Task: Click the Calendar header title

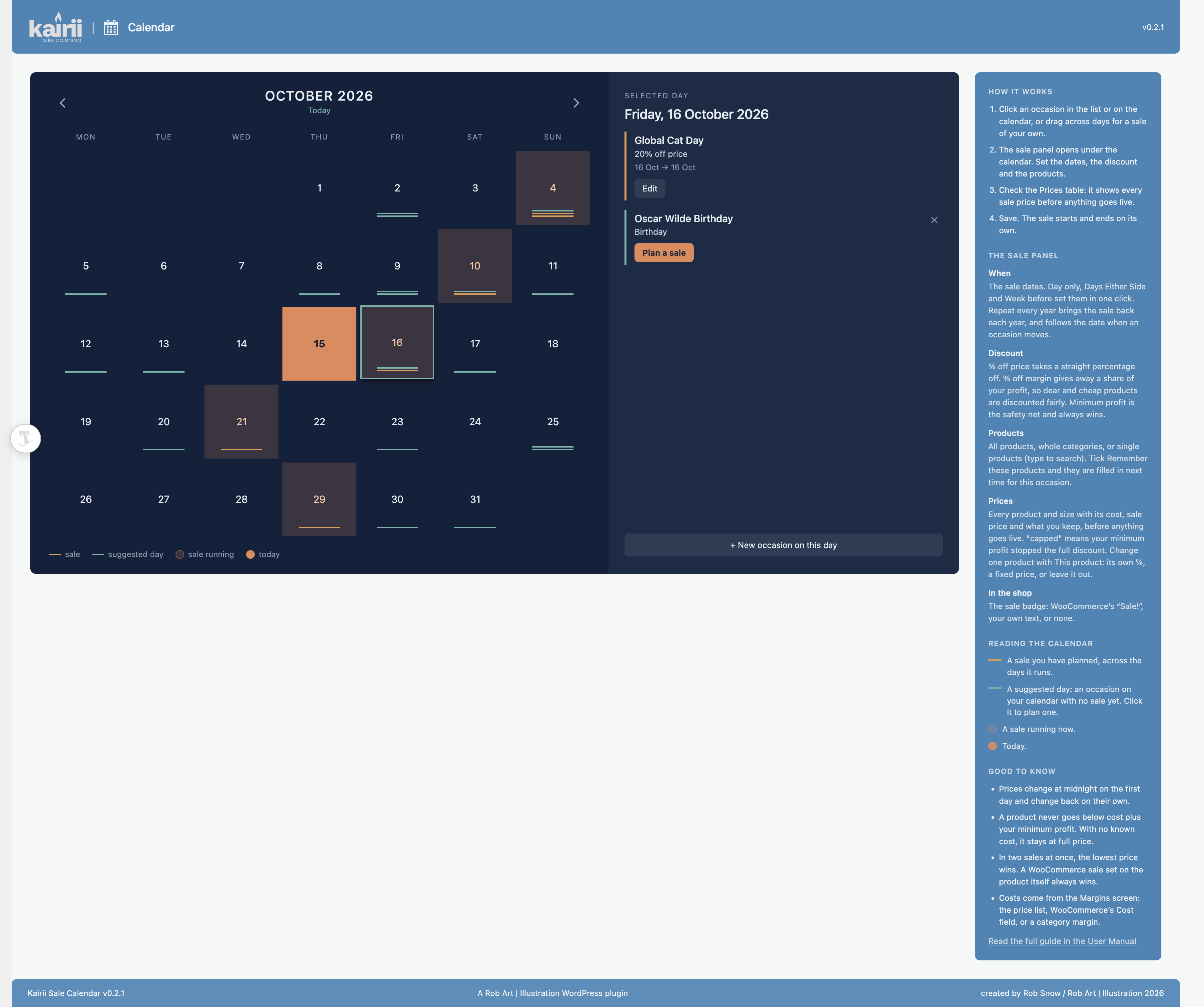Action: 151,28
